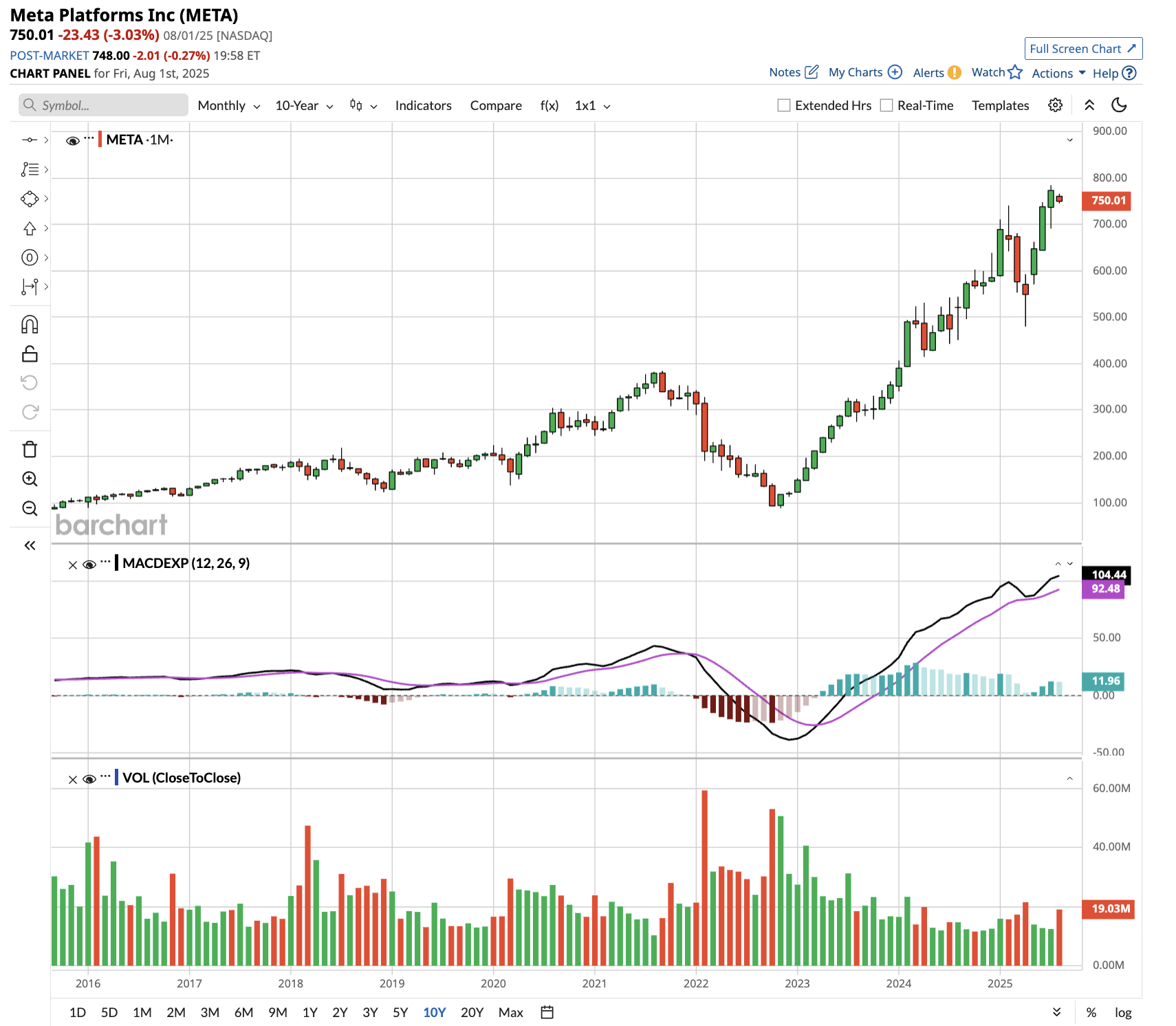The height and width of the screenshot is (1026, 1176).
Task: Move MACDEXP pane up
Action: click(1058, 564)
